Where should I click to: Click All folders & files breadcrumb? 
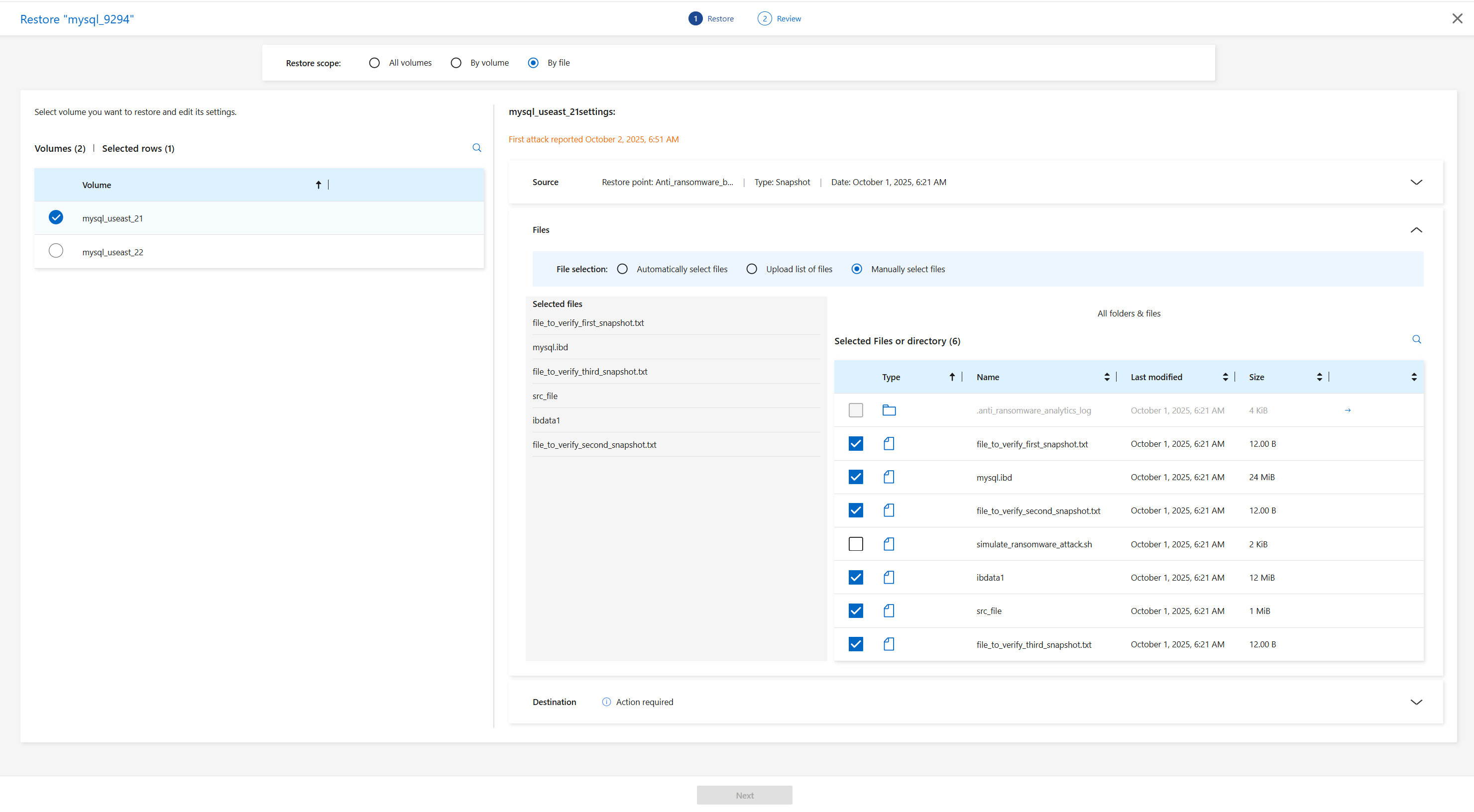pyautogui.click(x=1129, y=314)
